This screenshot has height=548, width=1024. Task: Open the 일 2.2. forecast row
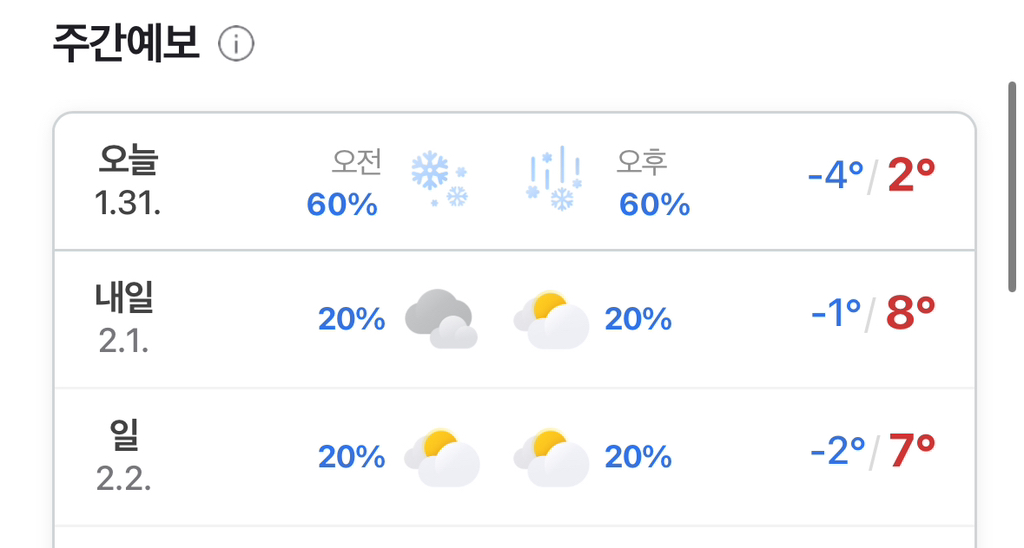[x=515, y=457]
